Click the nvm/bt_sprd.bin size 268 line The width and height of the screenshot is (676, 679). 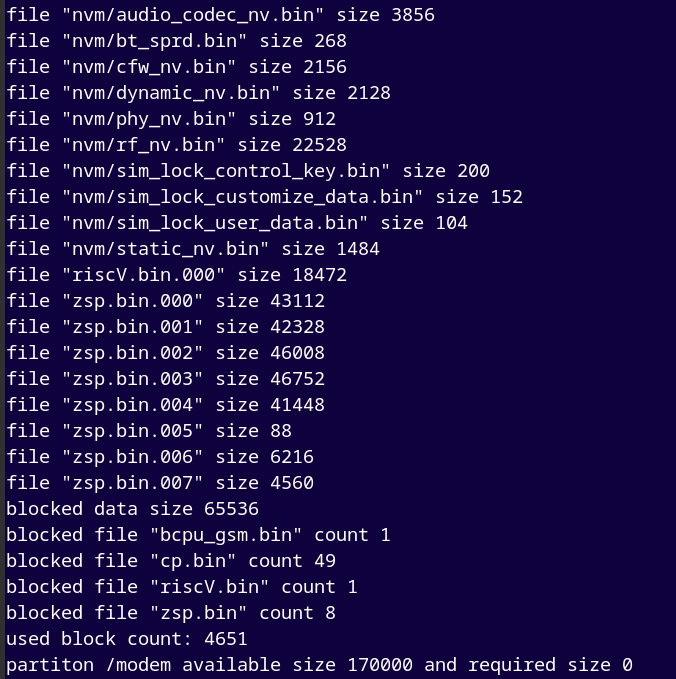point(177,41)
